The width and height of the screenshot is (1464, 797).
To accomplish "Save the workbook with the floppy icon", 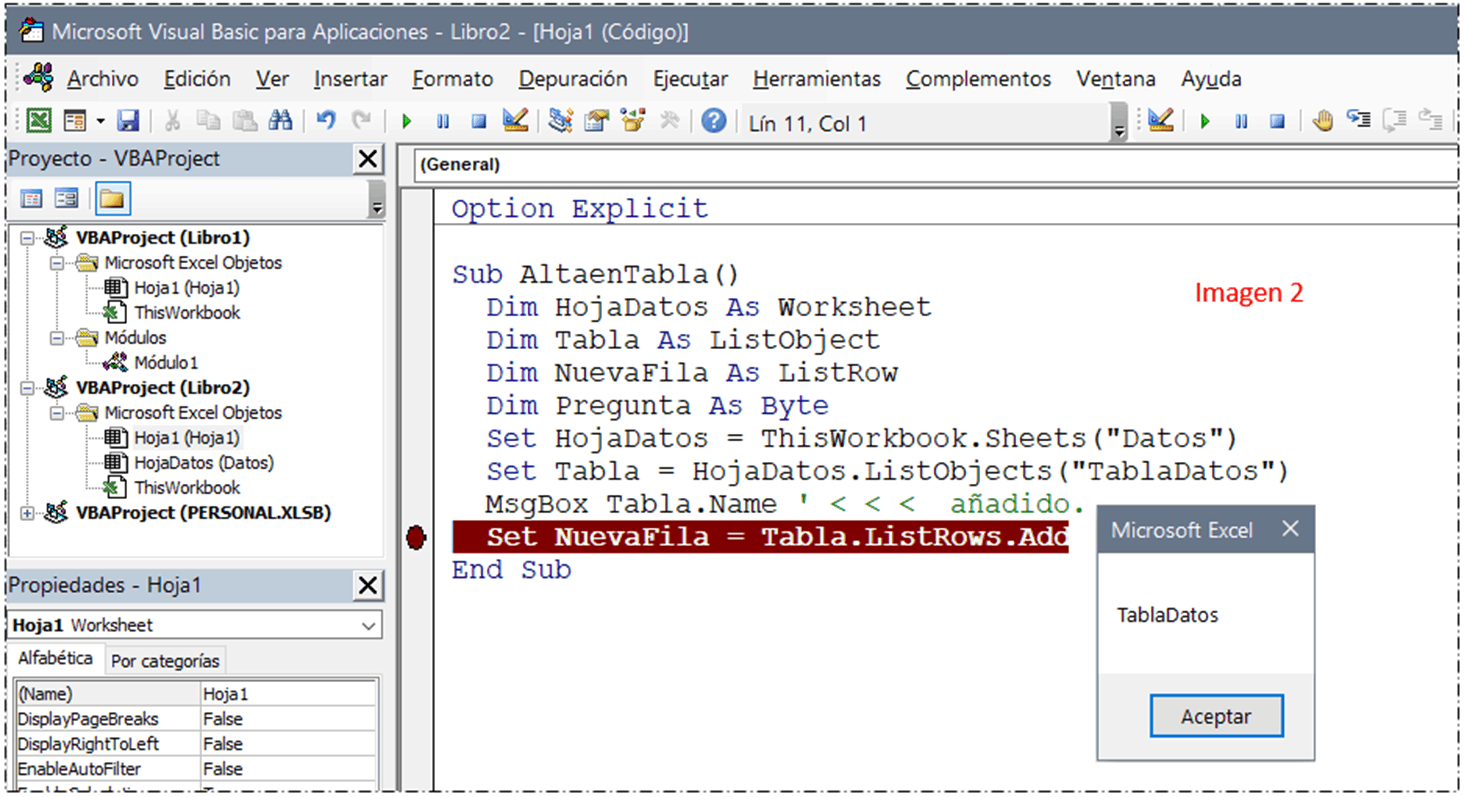I will point(128,122).
